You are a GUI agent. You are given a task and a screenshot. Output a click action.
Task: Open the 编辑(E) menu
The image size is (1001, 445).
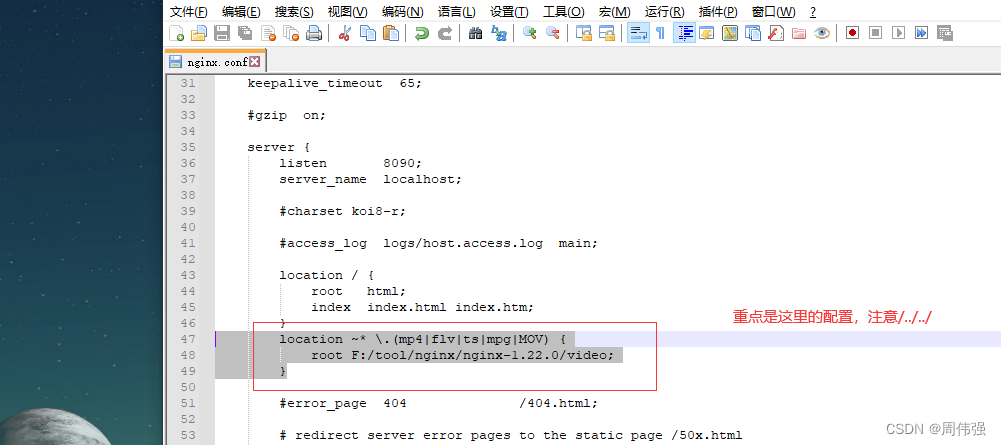point(241,11)
